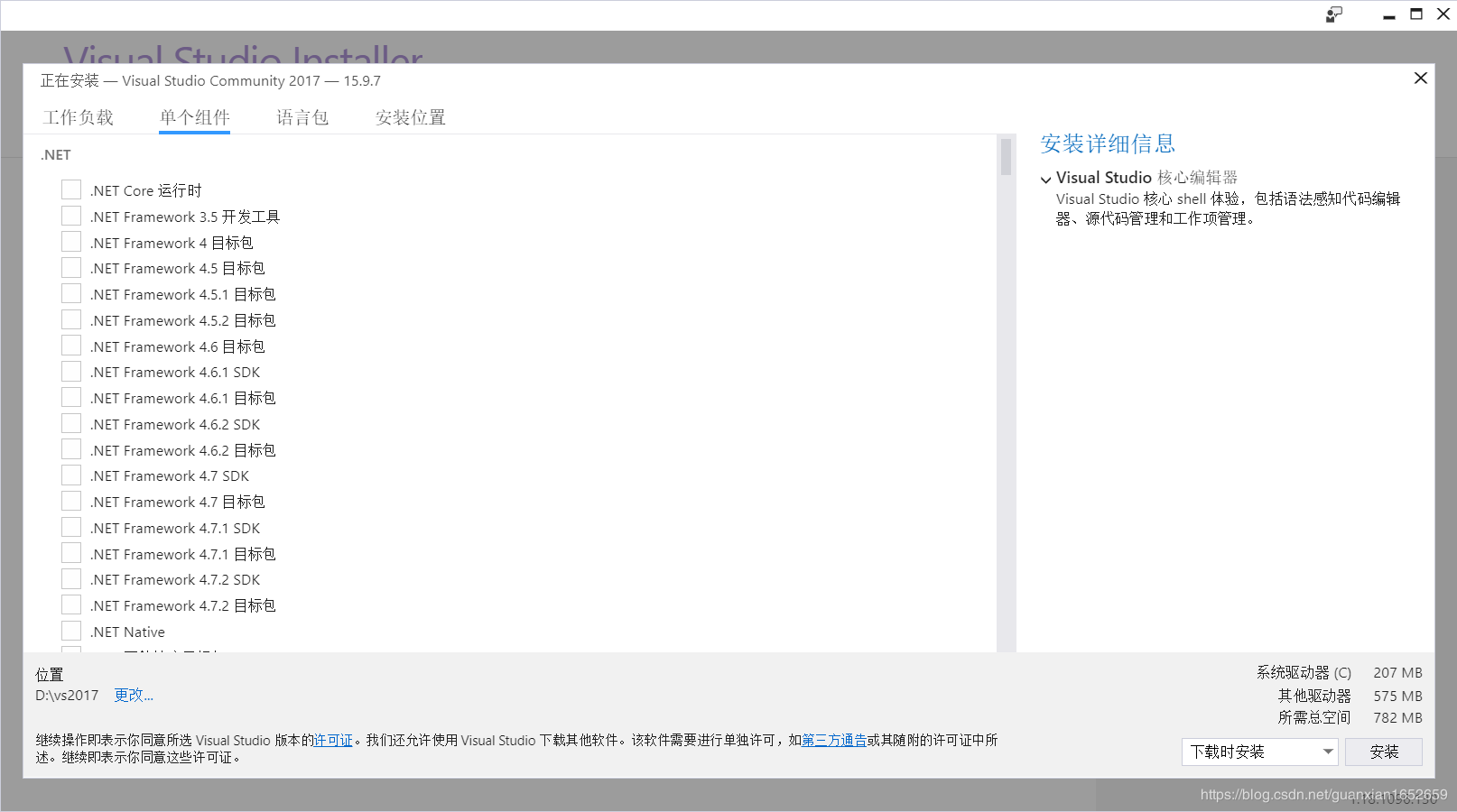Check .NET Framework 4.6.1 SDK checkbox
The width and height of the screenshot is (1457, 812).
[71, 371]
